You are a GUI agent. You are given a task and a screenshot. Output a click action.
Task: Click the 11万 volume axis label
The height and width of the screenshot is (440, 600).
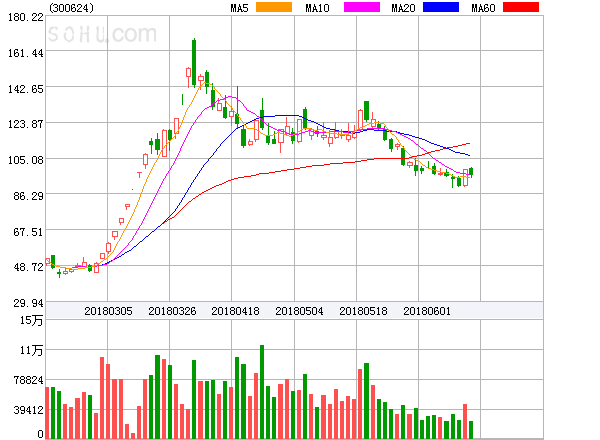point(31,350)
